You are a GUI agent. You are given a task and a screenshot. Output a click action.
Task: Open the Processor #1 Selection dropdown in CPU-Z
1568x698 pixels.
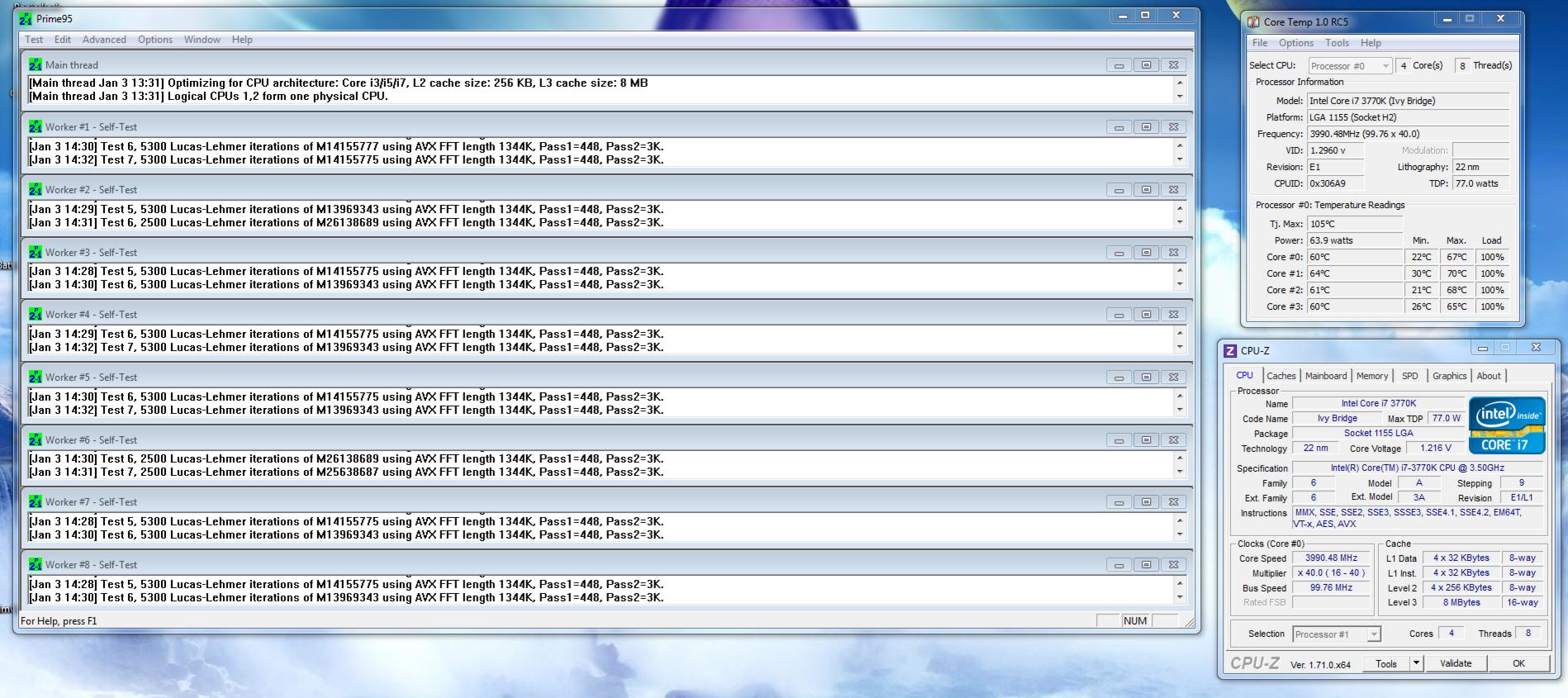(x=1337, y=634)
